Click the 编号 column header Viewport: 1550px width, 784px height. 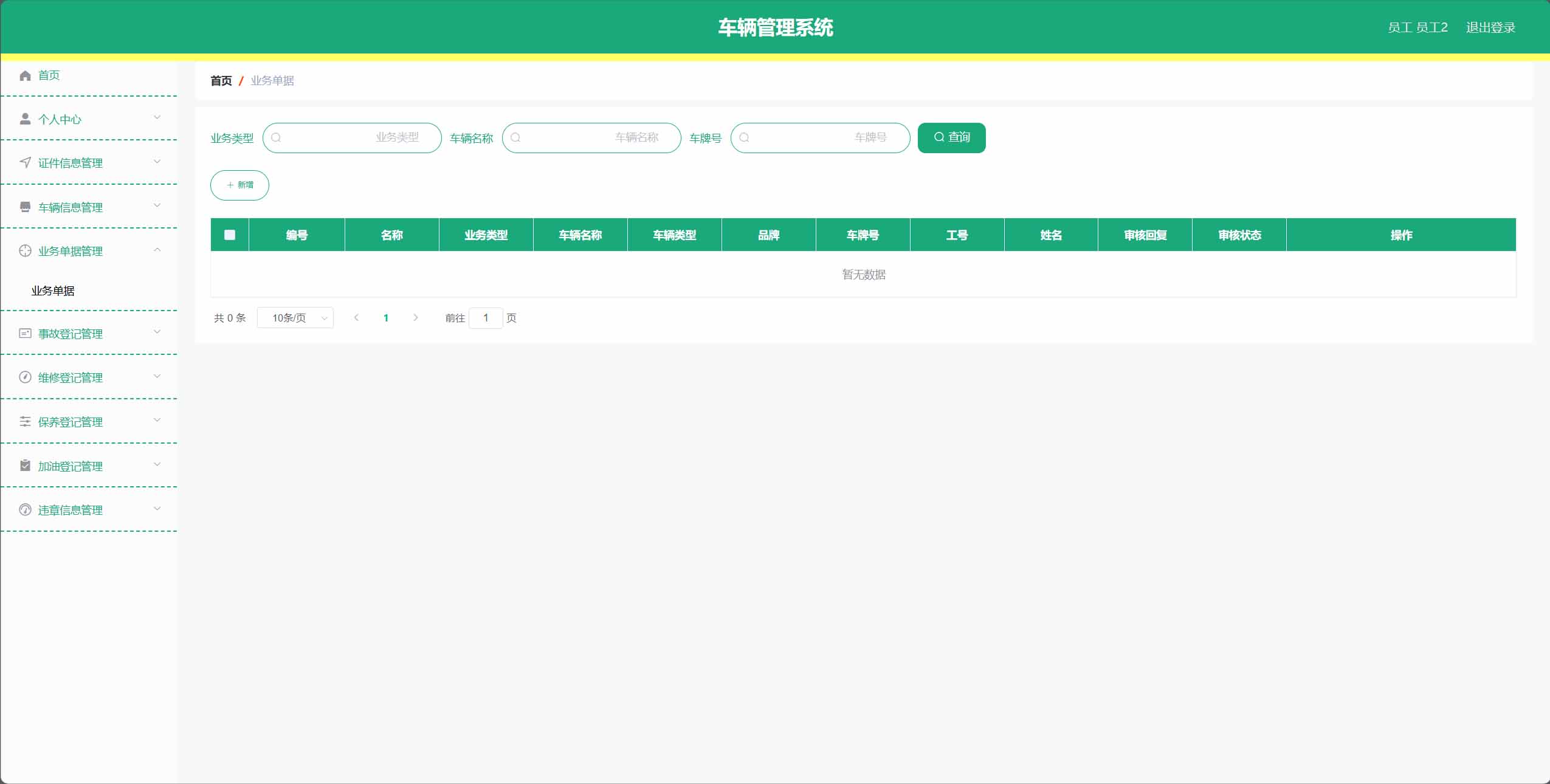(297, 235)
